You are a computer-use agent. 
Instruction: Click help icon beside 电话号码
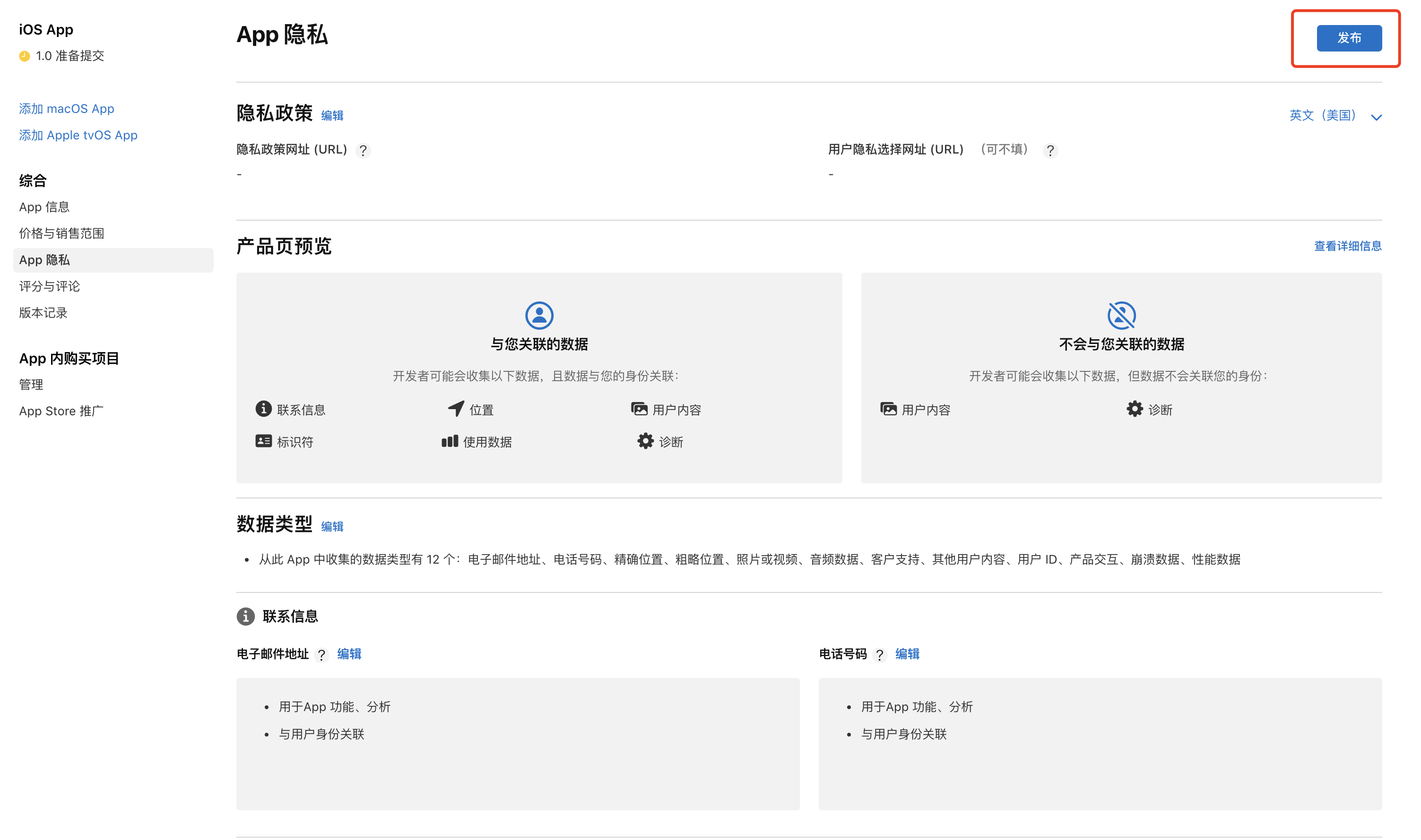880,655
